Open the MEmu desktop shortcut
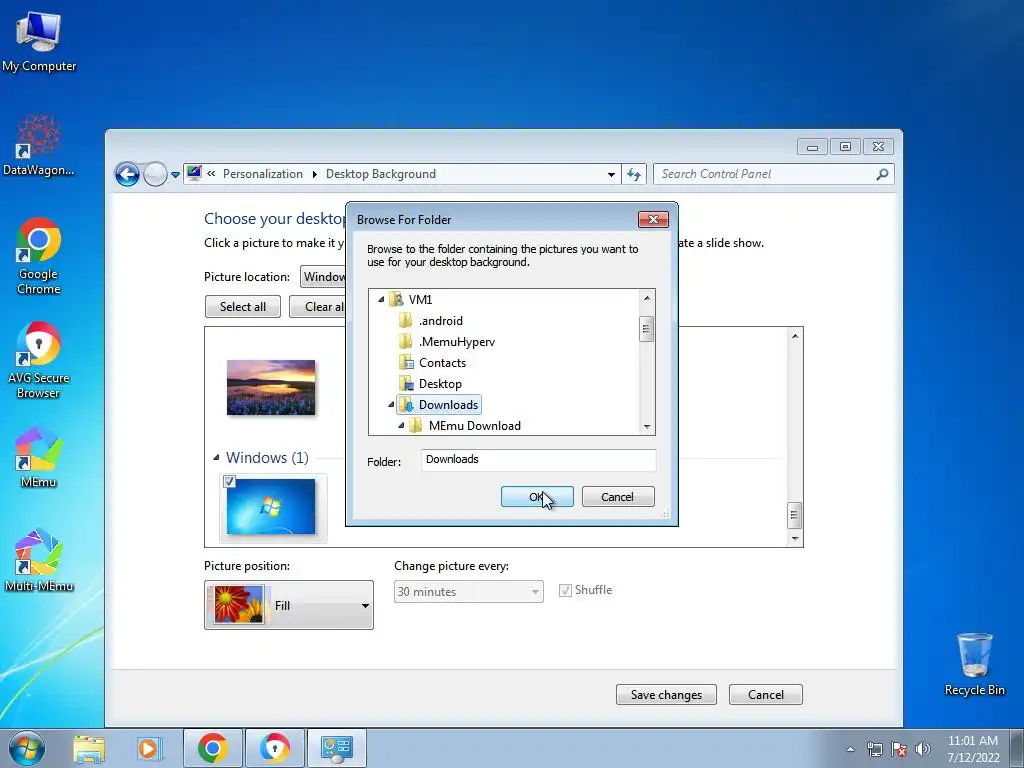Screen dimensions: 1024x768 pos(39,457)
